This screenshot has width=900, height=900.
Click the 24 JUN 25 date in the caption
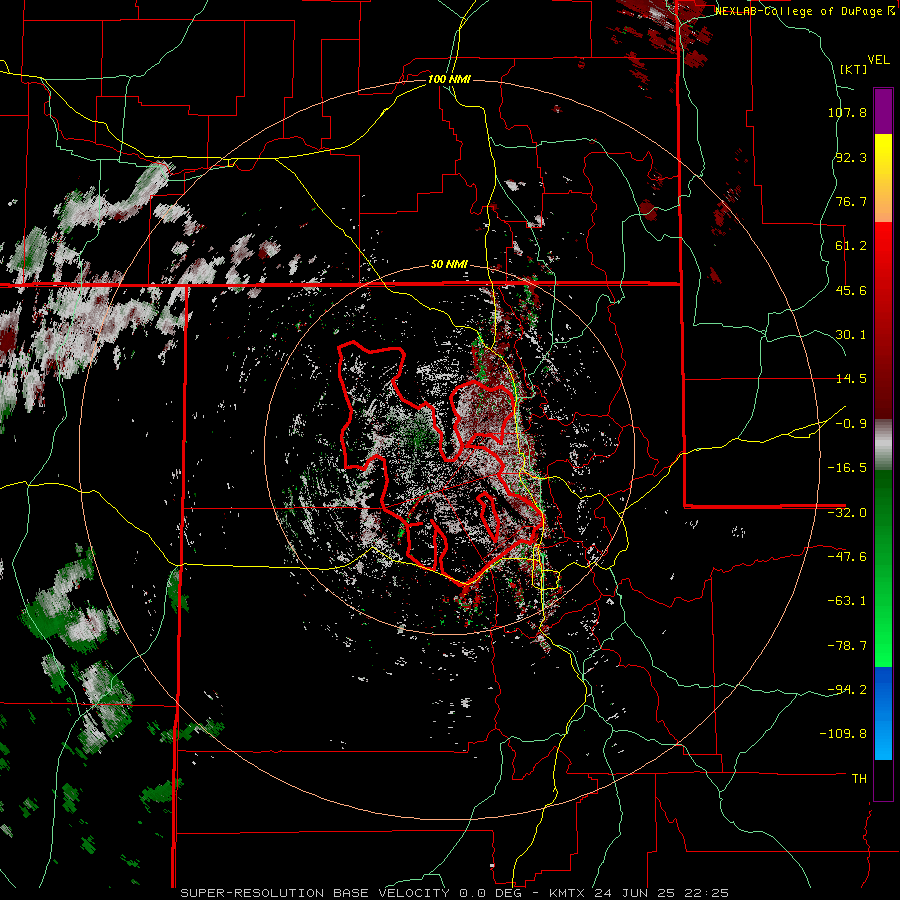click(636, 893)
